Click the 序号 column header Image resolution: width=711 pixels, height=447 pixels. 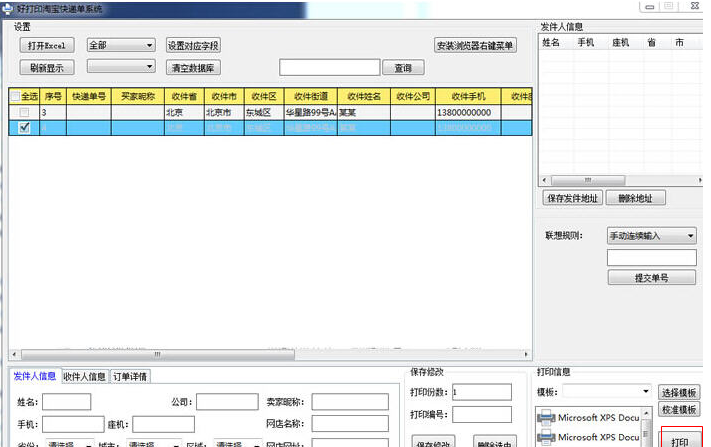click(53, 97)
